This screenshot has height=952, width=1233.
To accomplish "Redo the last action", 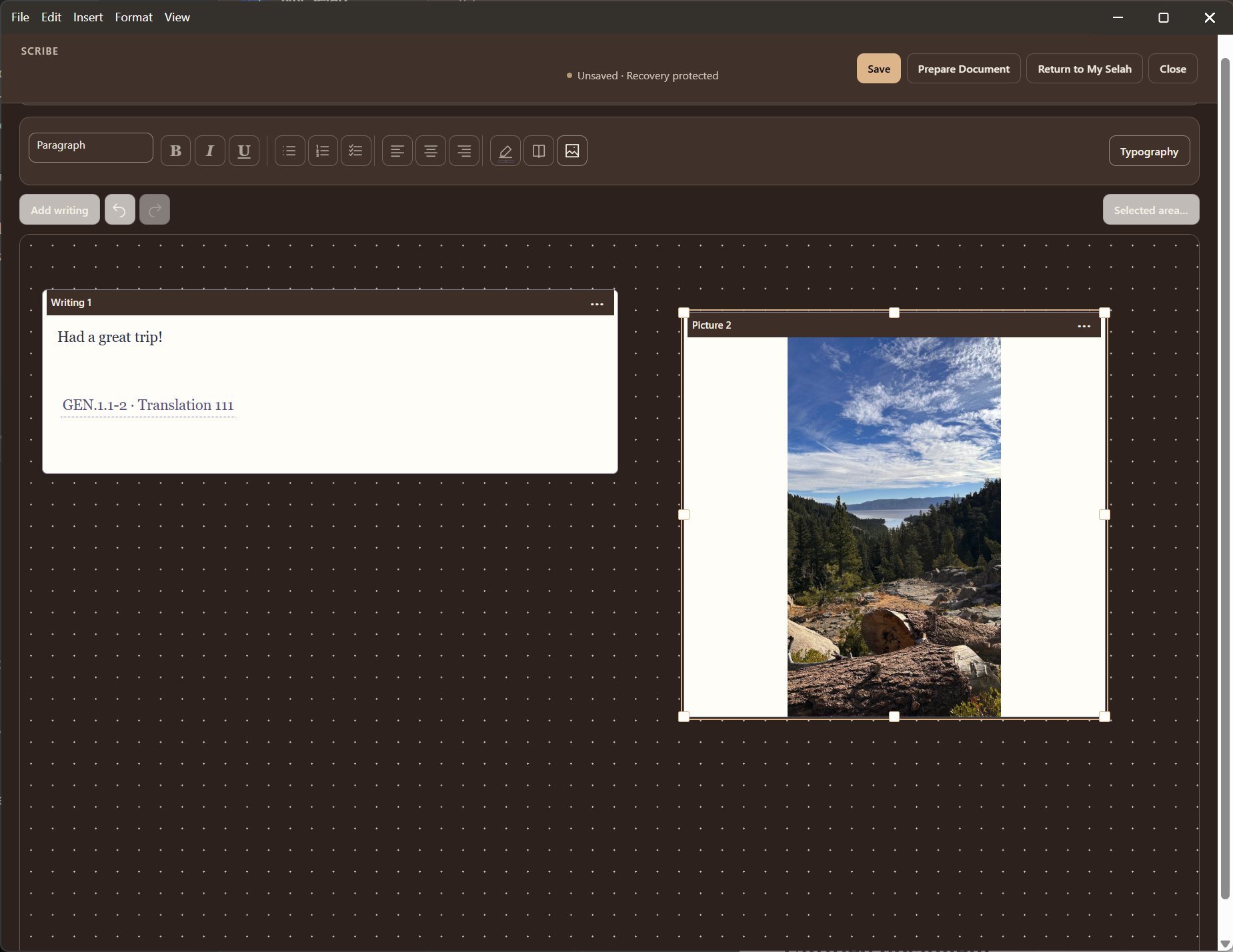I will point(155,210).
